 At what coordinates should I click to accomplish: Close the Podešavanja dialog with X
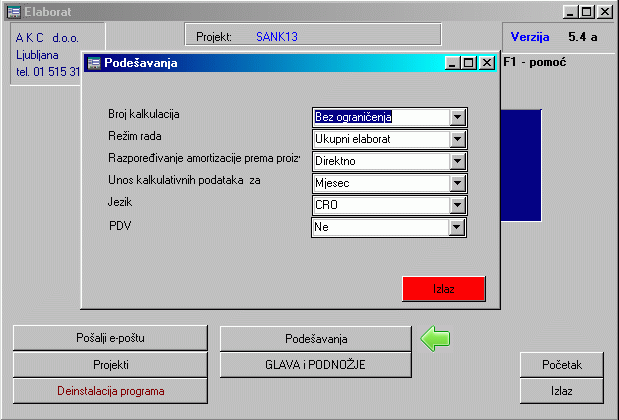point(487,63)
